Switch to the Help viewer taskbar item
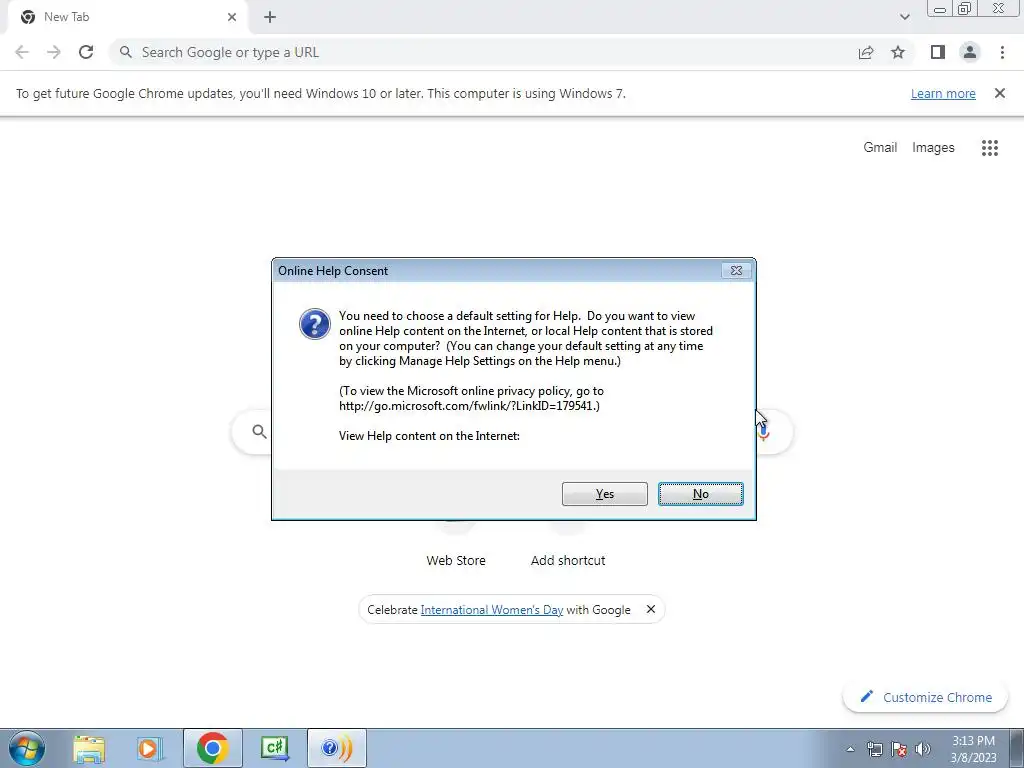The image size is (1024, 768). click(x=336, y=748)
